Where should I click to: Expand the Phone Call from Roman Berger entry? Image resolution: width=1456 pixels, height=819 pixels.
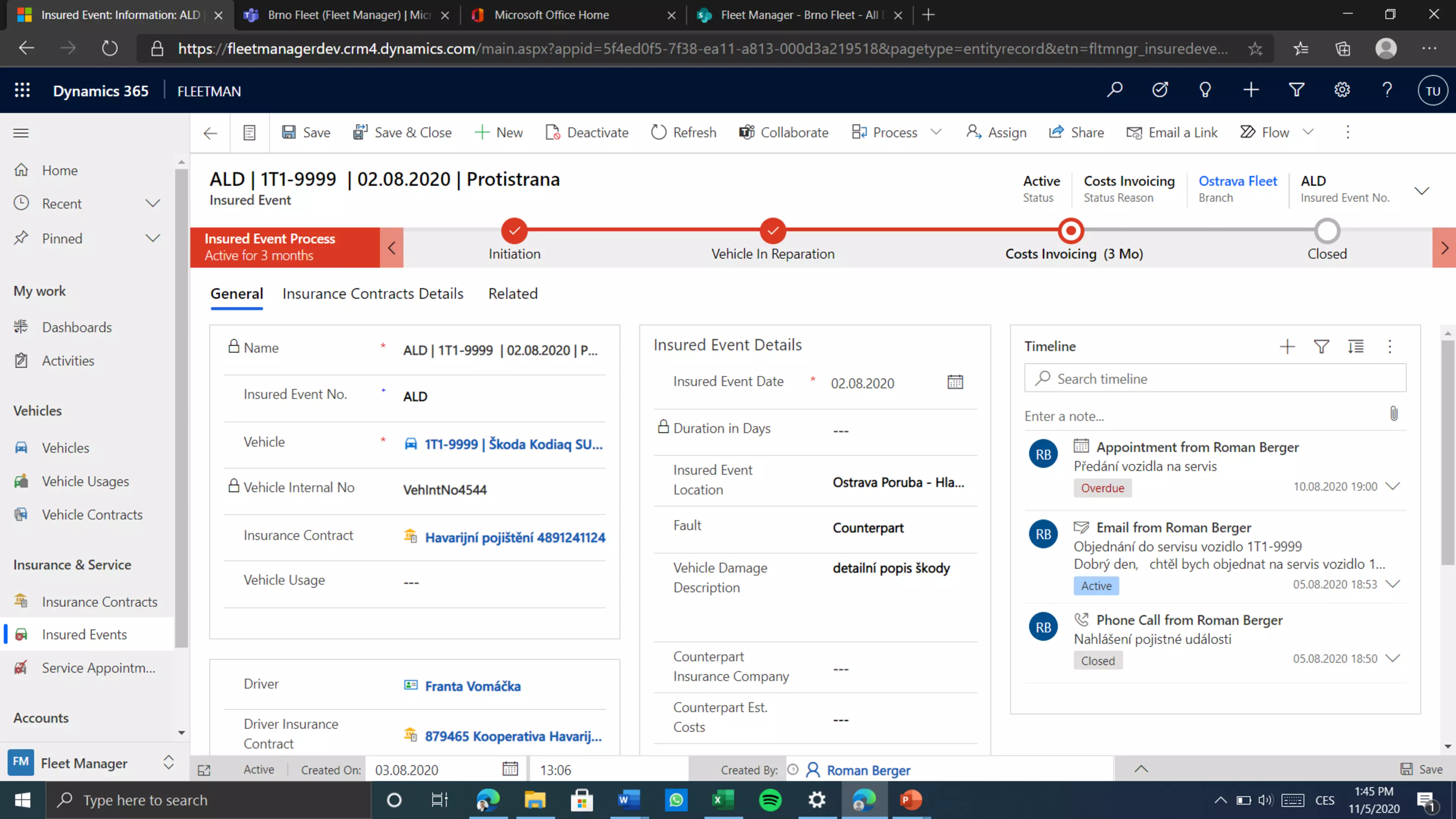click(x=1393, y=659)
